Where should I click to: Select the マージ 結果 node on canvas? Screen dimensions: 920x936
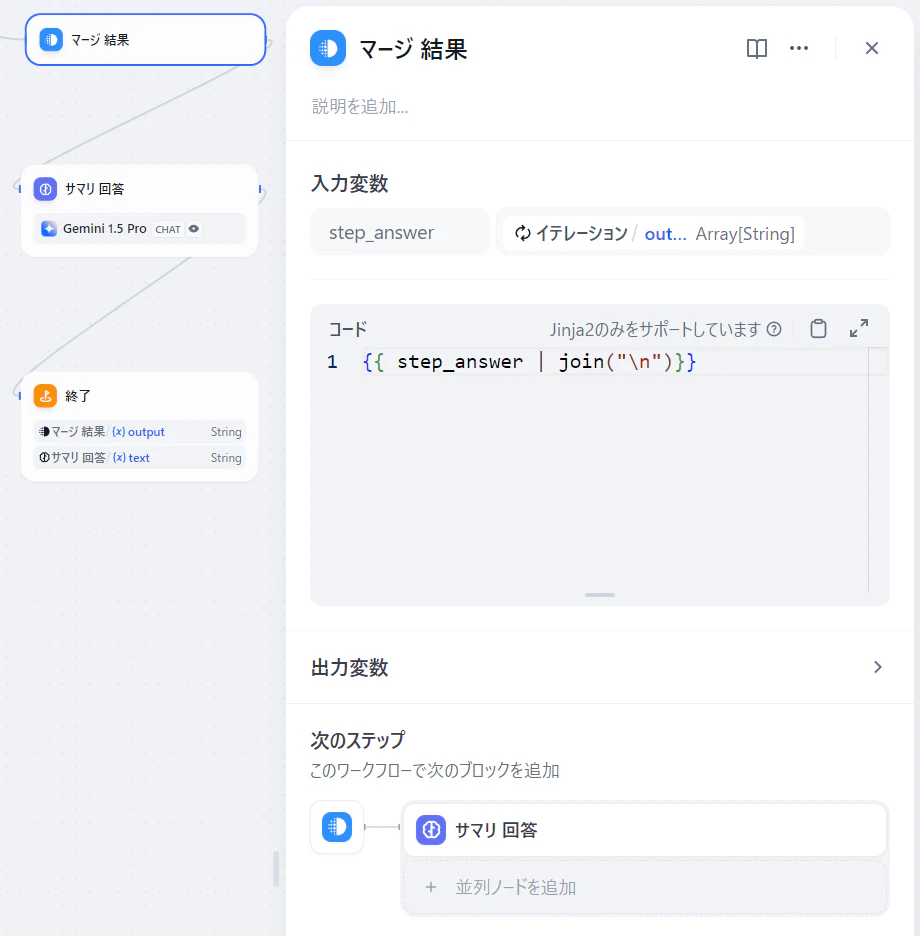click(x=145, y=39)
